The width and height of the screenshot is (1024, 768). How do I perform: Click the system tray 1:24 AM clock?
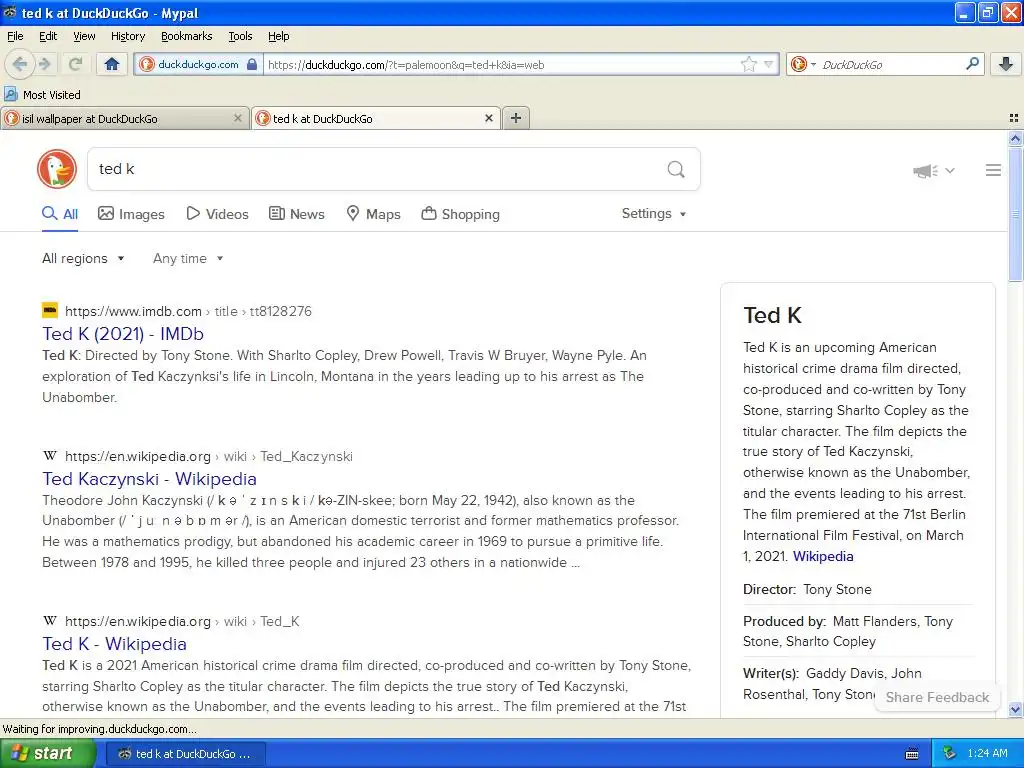click(x=987, y=754)
